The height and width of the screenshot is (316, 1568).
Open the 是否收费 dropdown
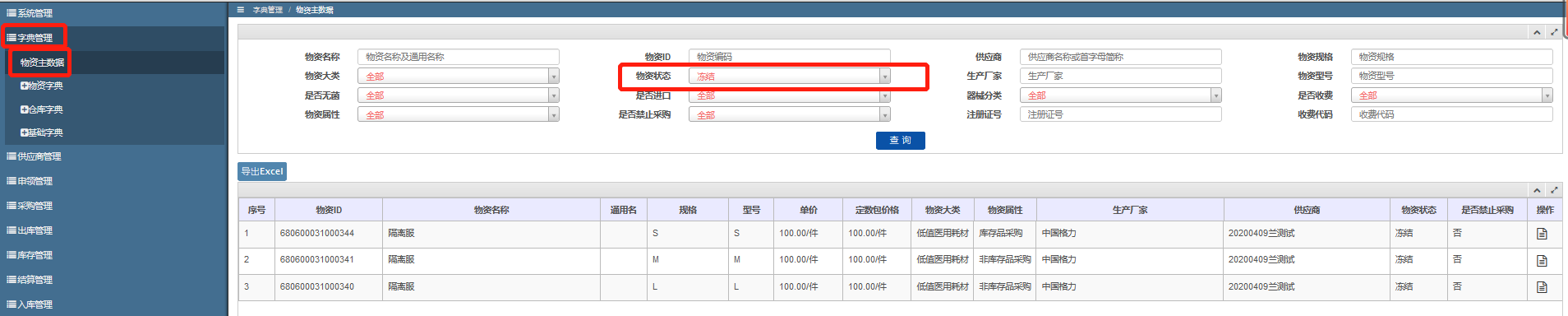pos(1451,95)
